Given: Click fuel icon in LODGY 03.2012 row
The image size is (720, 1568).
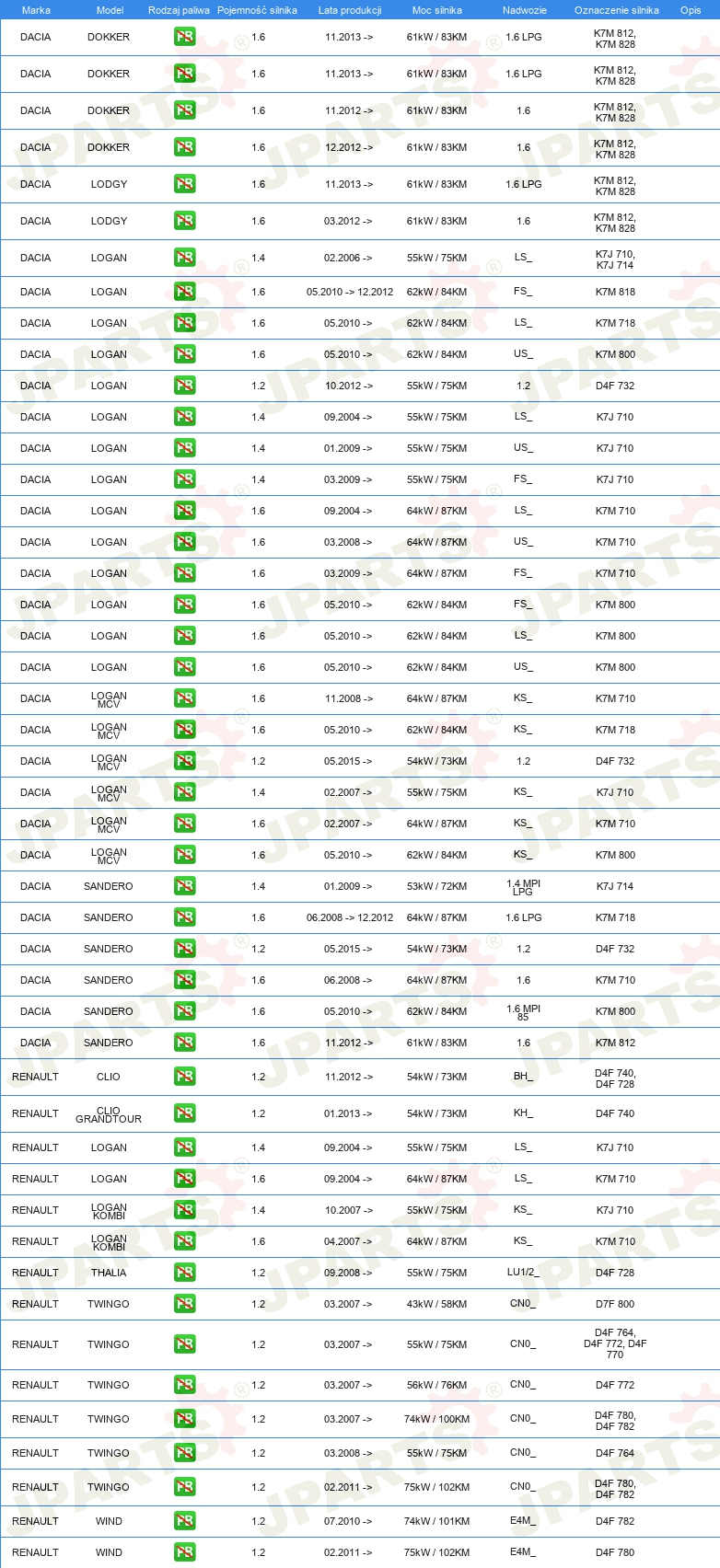Looking at the screenshot, I should click(x=184, y=221).
